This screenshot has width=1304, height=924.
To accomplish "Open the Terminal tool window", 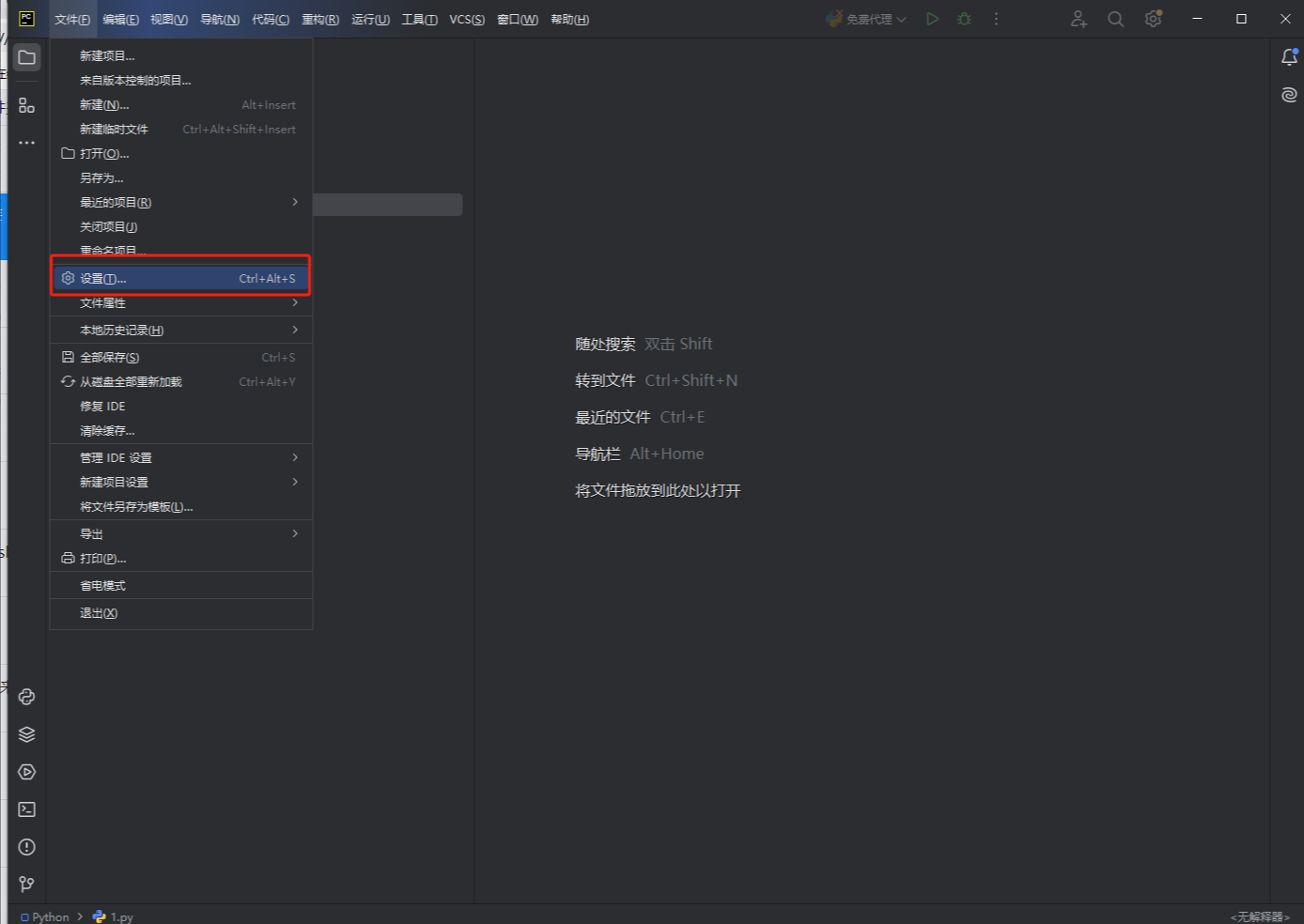I will coord(27,809).
